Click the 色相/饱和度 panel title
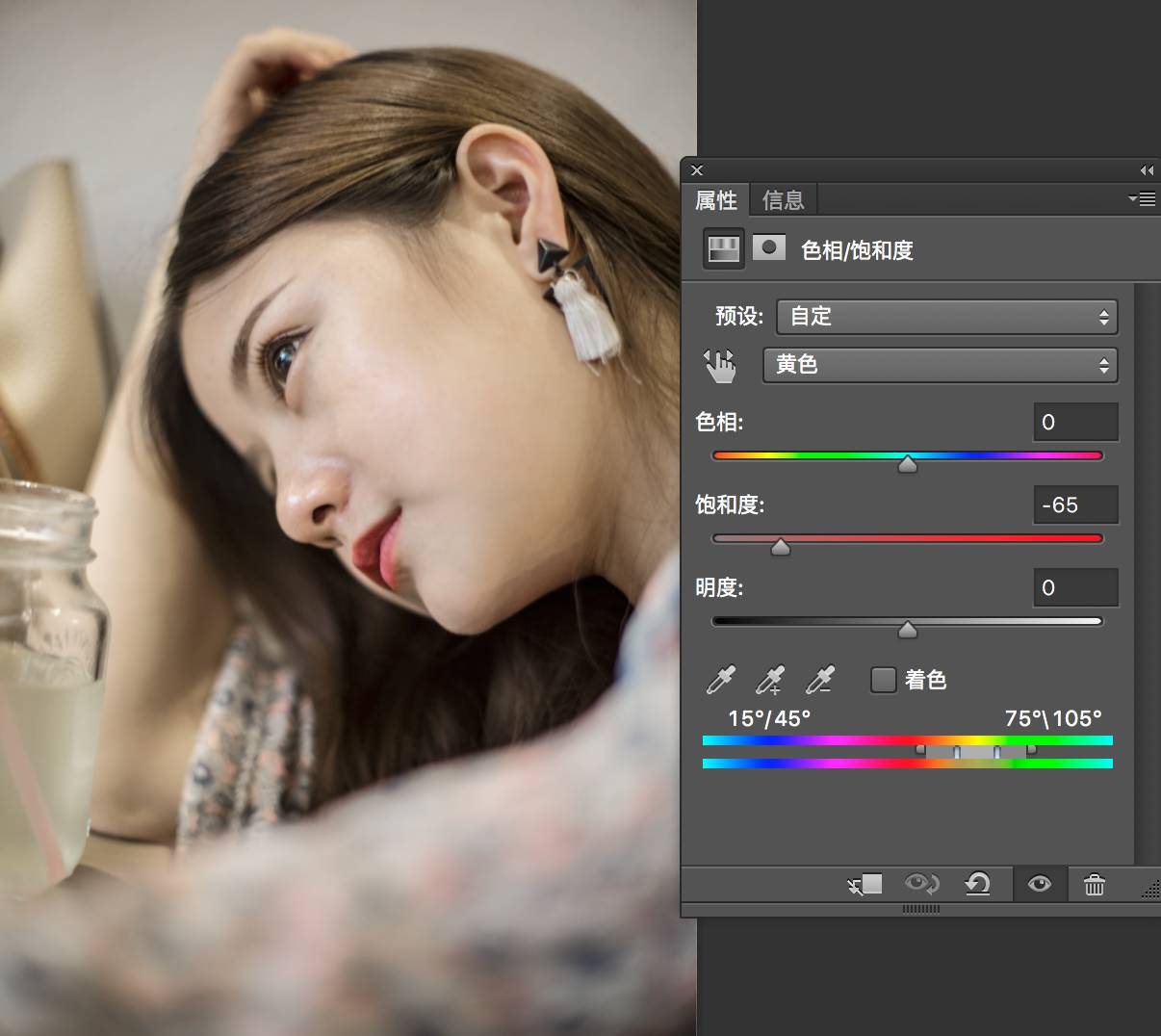This screenshot has height=1036, width=1161. click(857, 250)
